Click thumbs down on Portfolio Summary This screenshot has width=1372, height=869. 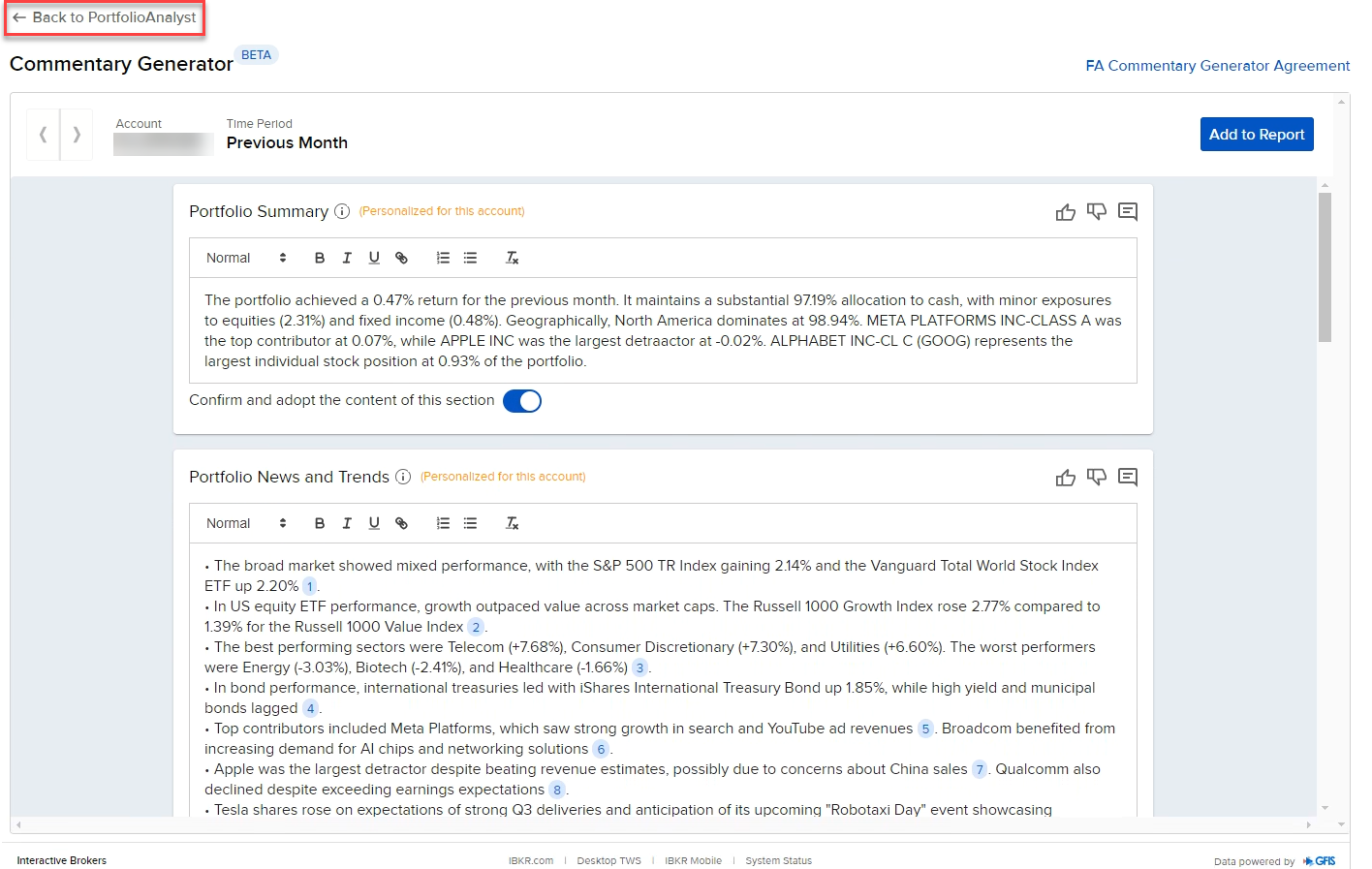pyautogui.click(x=1096, y=211)
